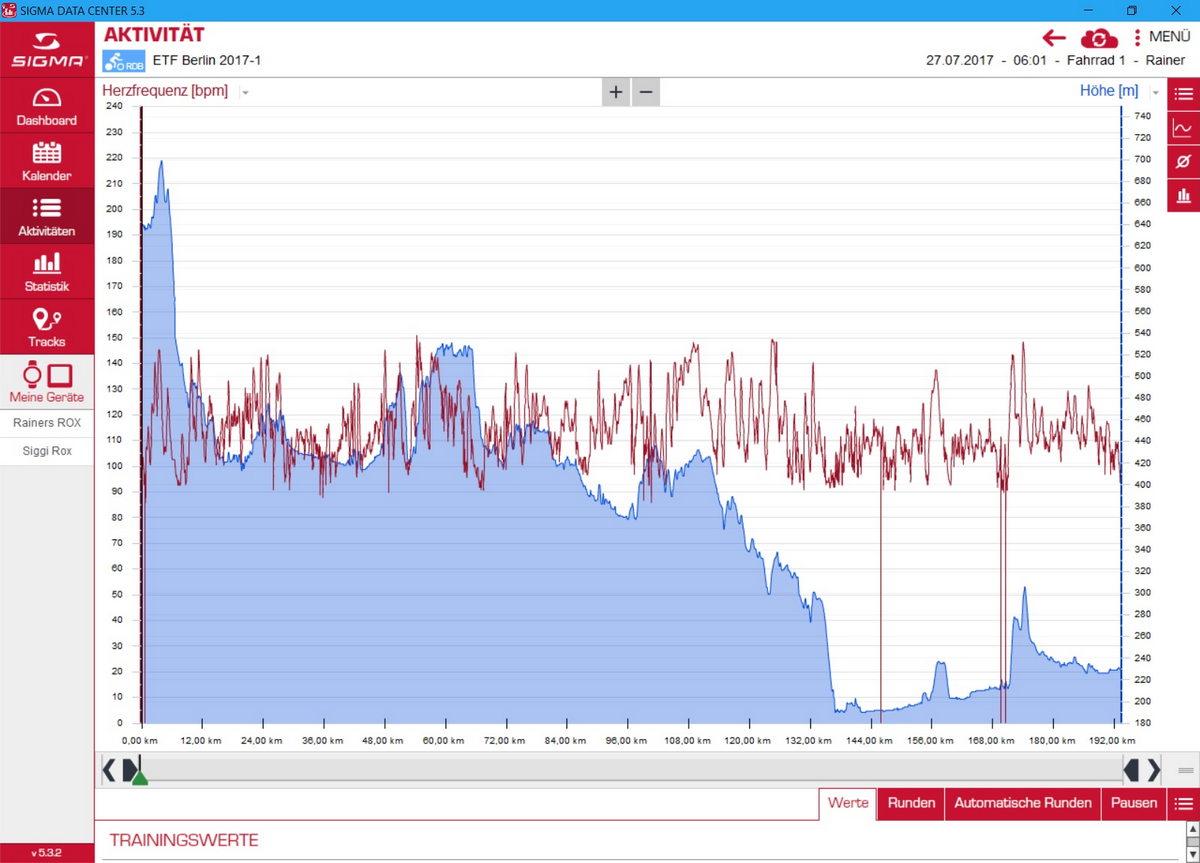Open the Tracks section
The height and width of the screenshot is (863, 1200).
pyautogui.click(x=47, y=327)
